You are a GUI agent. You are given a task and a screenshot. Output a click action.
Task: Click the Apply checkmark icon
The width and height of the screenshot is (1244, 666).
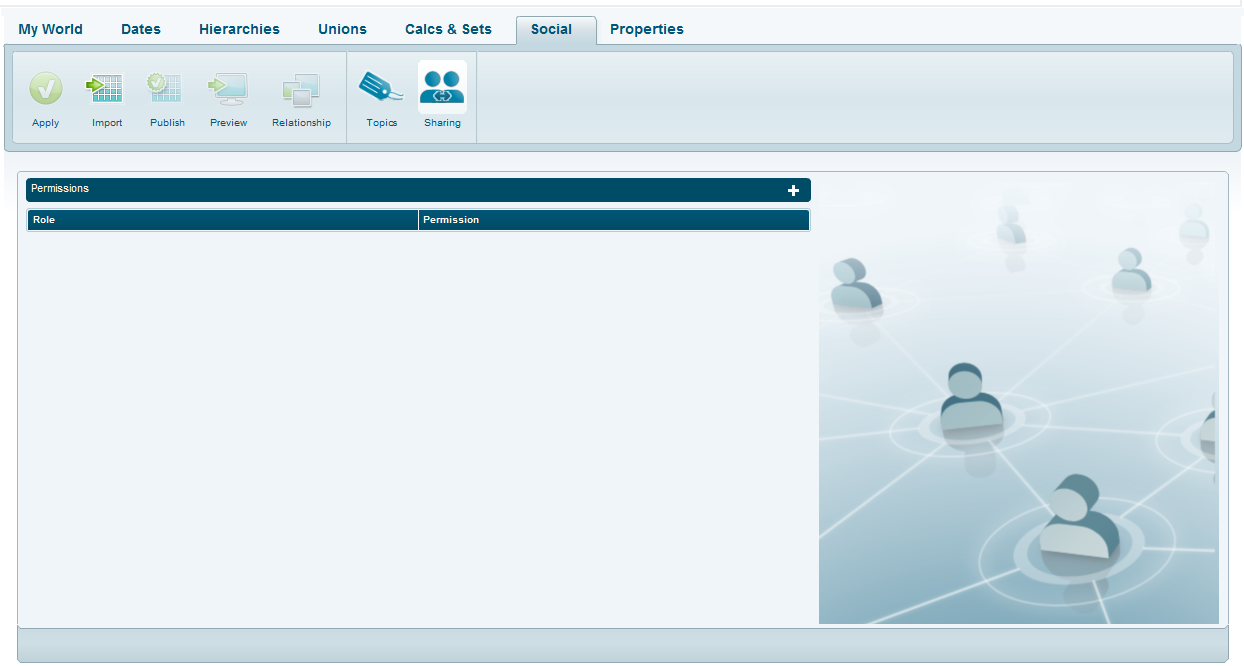click(x=46, y=89)
